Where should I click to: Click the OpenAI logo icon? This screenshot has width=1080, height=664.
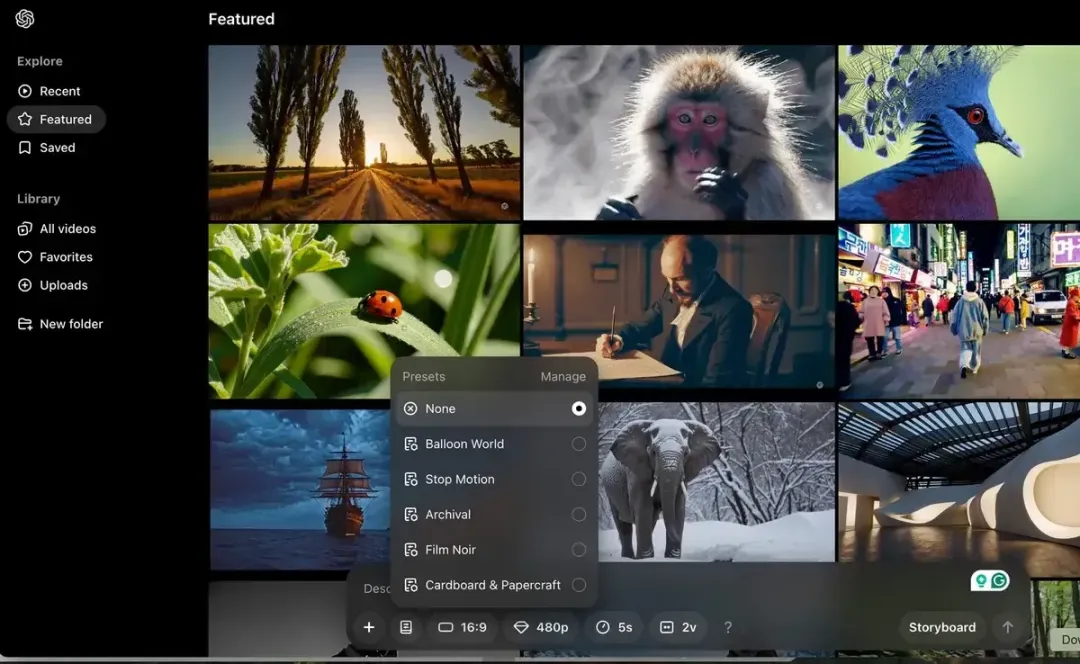pyautogui.click(x=25, y=19)
